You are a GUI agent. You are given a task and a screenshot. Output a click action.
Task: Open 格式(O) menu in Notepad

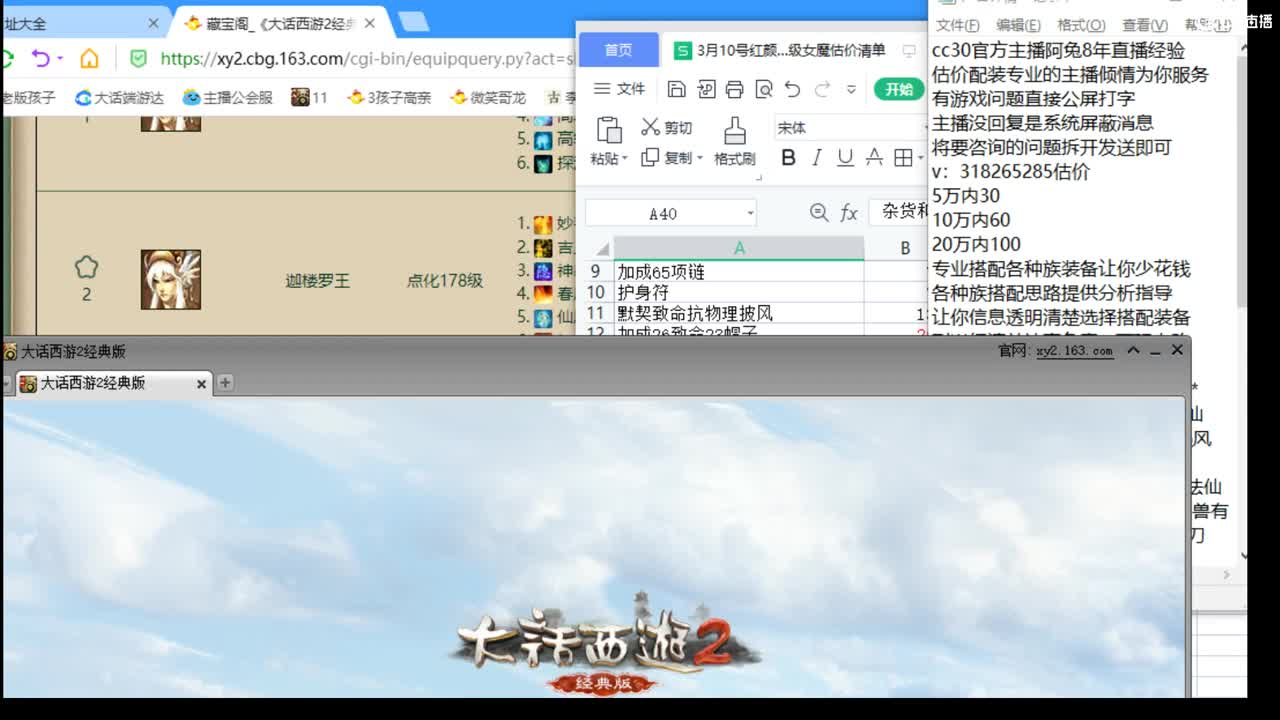[1081, 26]
